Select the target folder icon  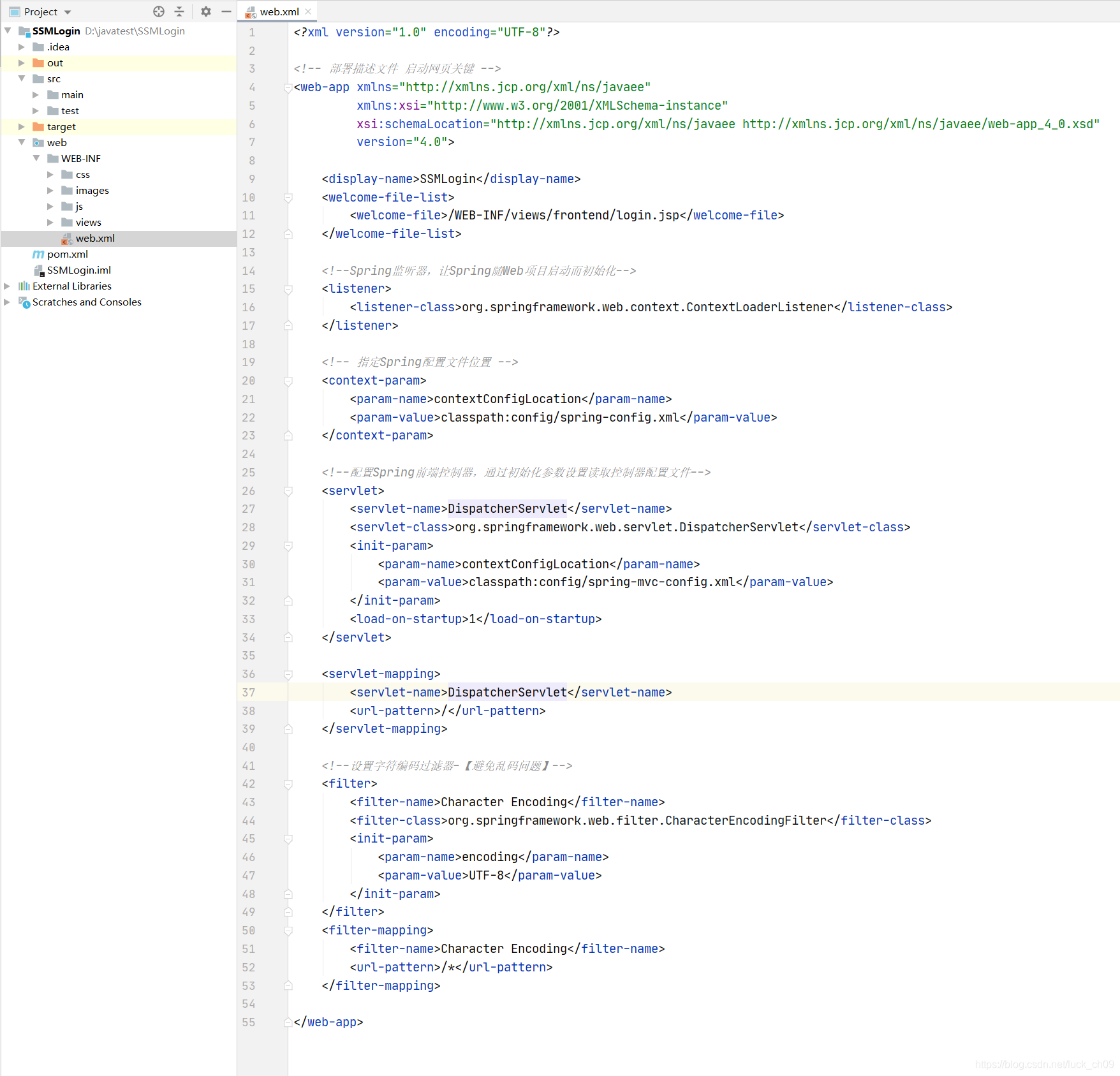(38, 126)
